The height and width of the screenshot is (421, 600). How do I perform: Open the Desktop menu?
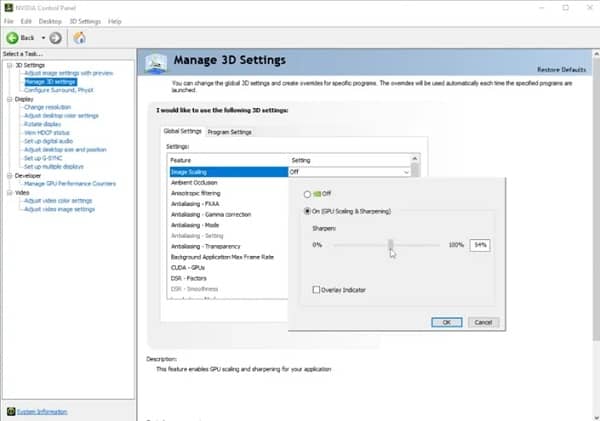pyautogui.click(x=50, y=21)
